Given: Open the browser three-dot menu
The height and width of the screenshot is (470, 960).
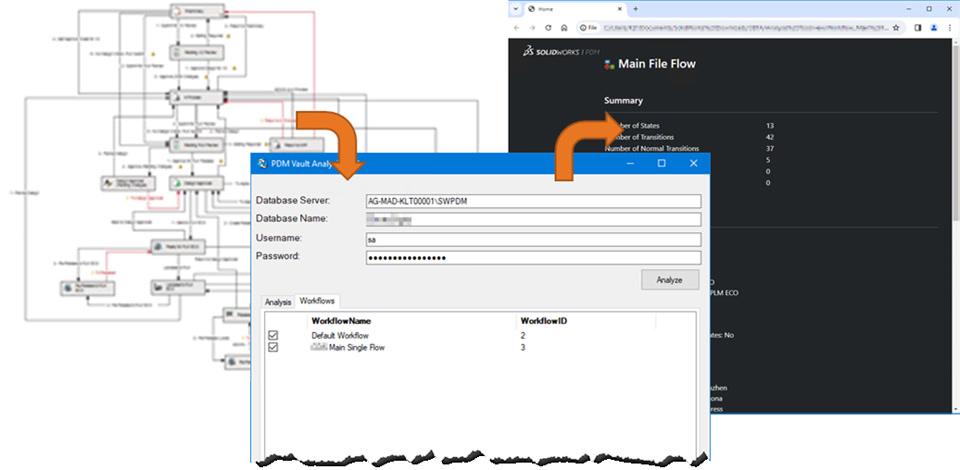Looking at the screenshot, I should (x=949, y=28).
